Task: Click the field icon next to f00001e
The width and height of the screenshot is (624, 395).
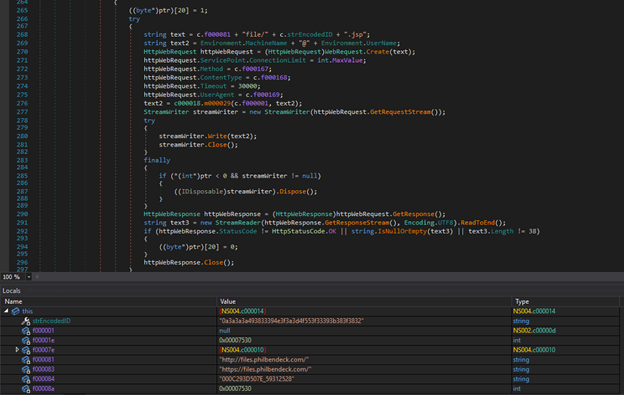Action: pyautogui.click(x=26, y=341)
